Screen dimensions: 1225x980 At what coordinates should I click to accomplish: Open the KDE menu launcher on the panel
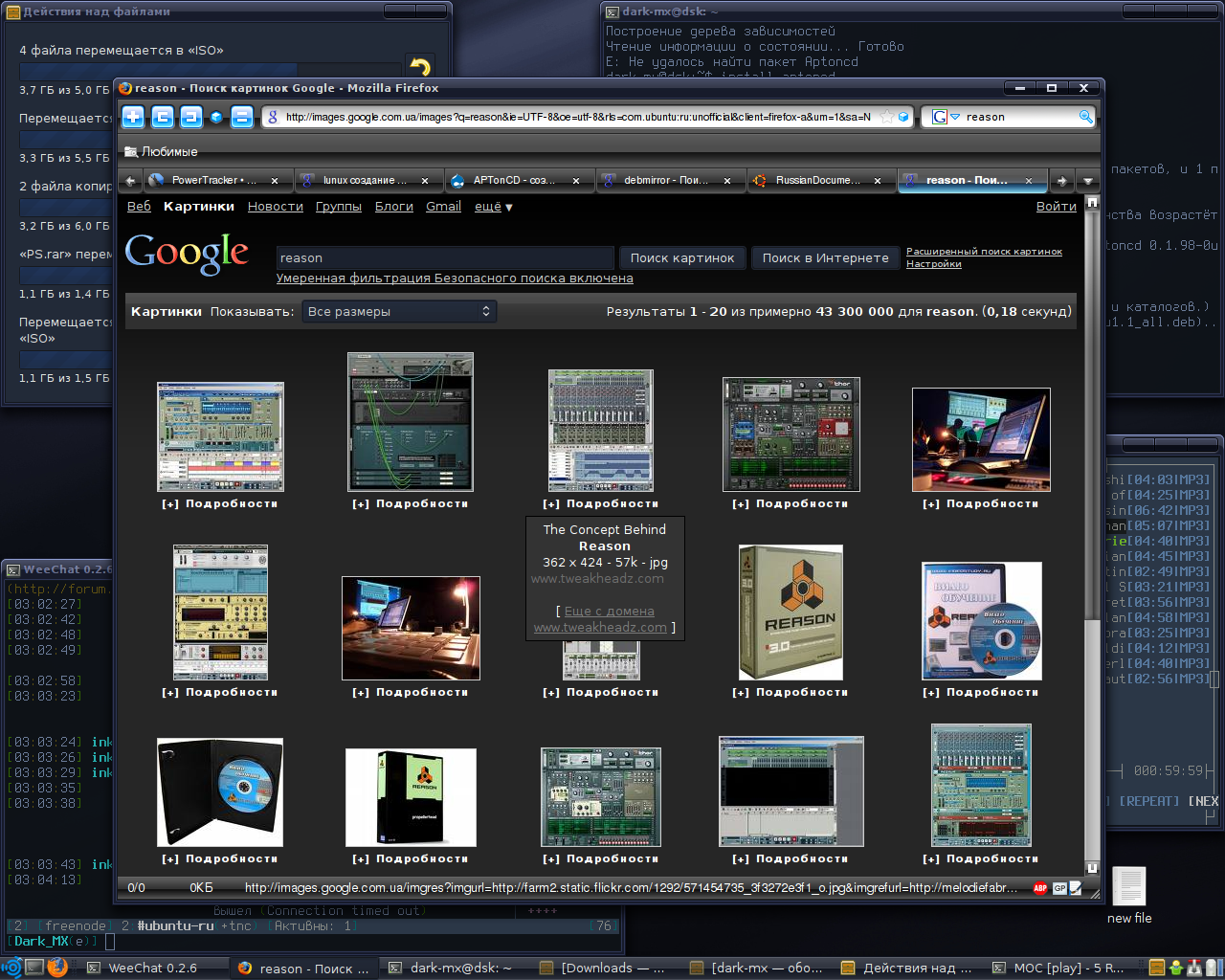point(11,967)
